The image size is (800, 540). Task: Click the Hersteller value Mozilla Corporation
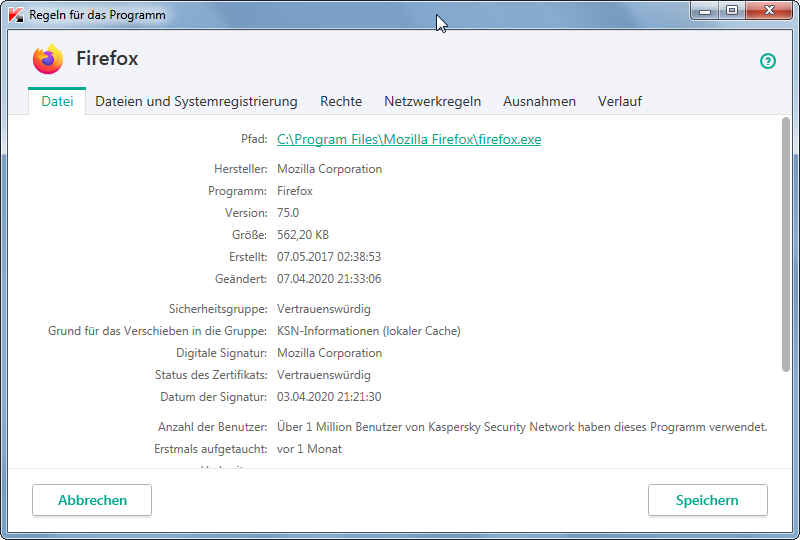[329, 169]
